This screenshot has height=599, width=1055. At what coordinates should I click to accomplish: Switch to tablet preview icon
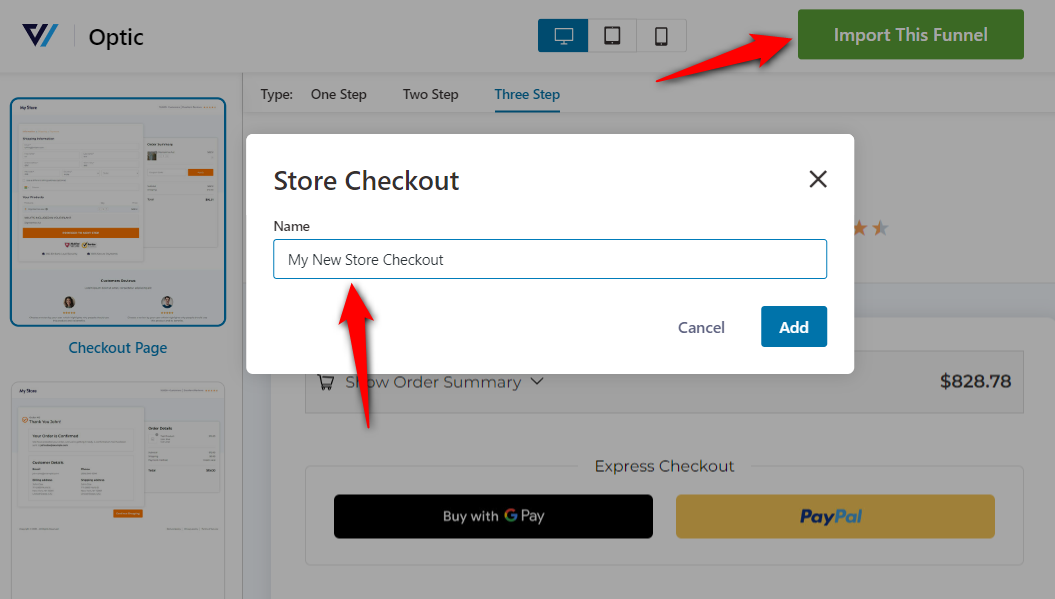point(612,35)
